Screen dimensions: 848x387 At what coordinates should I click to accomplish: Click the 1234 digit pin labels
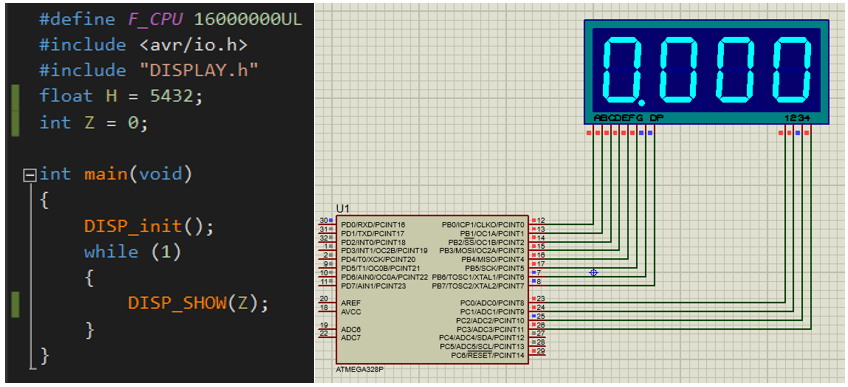[797, 117]
